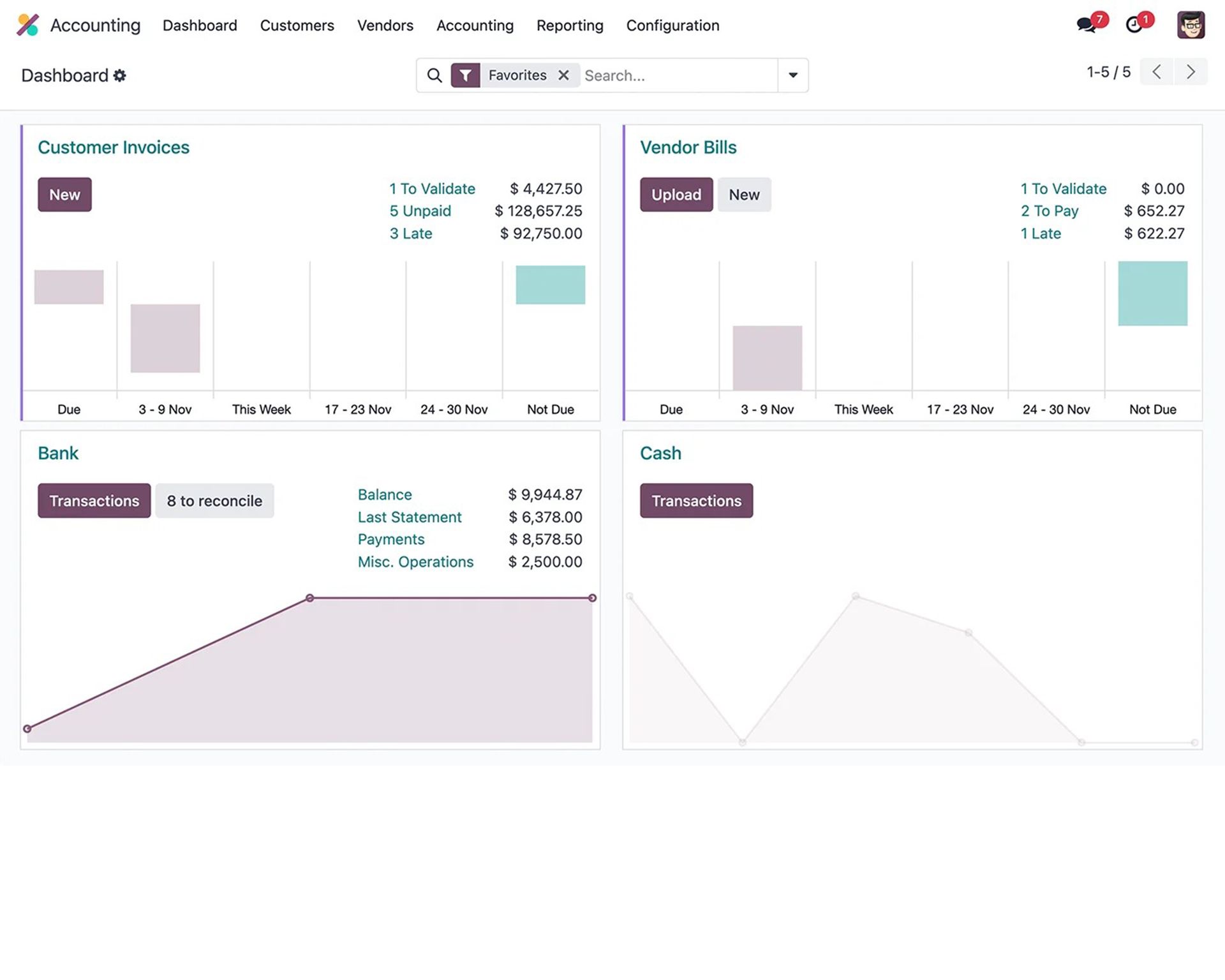Image resolution: width=1225 pixels, height=980 pixels.
Task: Remove the Favorites filter with X
Action: tap(563, 75)
